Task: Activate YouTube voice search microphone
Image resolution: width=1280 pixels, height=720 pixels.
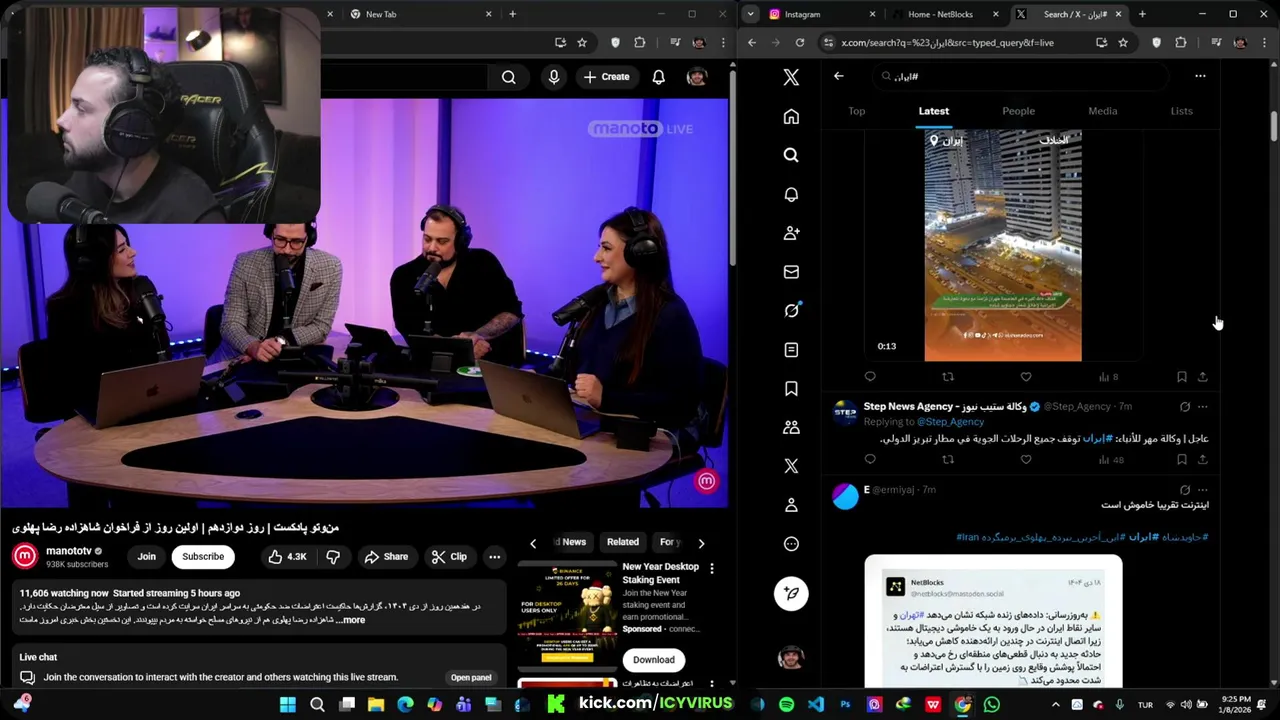Action: [x=554, y=77]
